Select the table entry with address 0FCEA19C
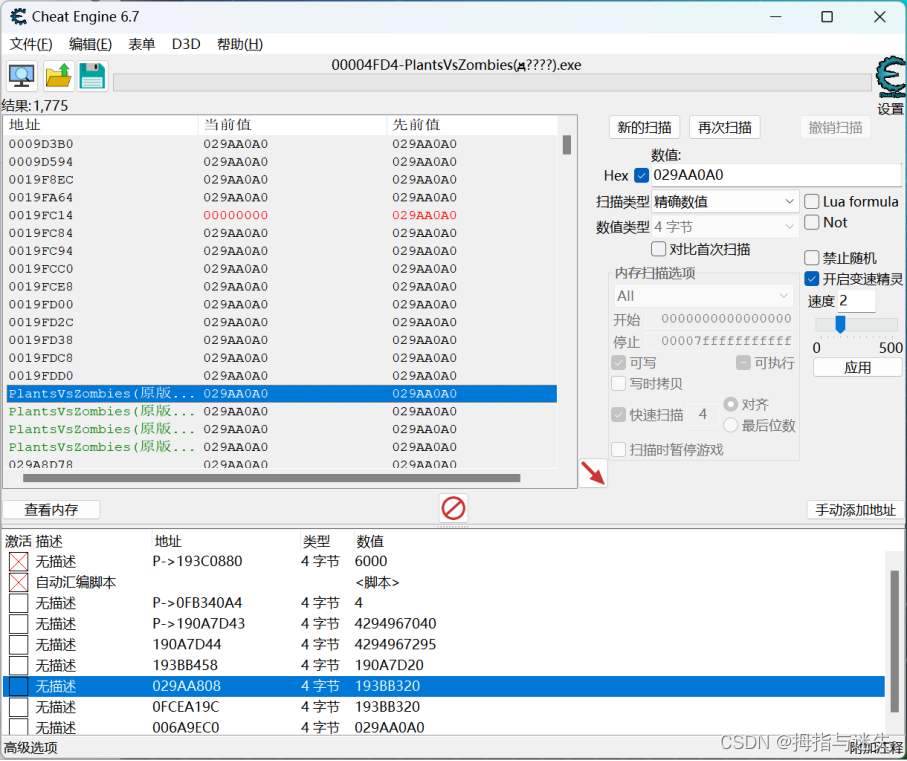This screenshot has width=907, height=761. [444, 707]
